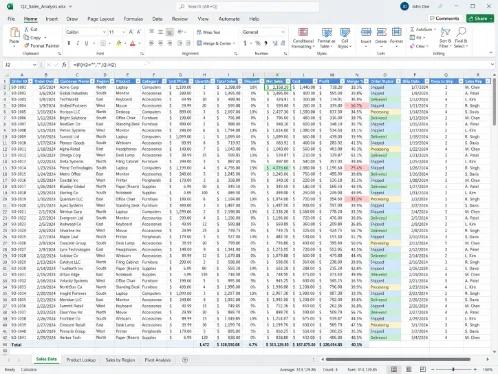This screenshot has width=498, height=374.
Task: Center cell text horizontally
Action: click(x=160, y=43)
